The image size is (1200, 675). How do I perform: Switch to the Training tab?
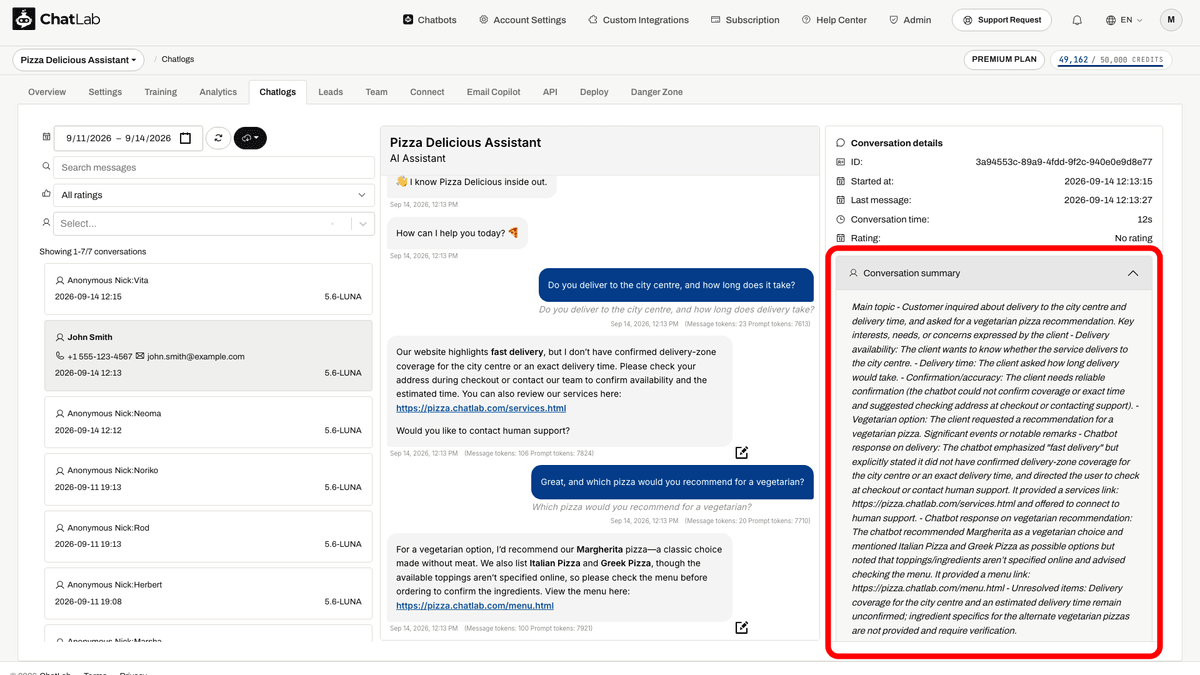click(160, 92)
